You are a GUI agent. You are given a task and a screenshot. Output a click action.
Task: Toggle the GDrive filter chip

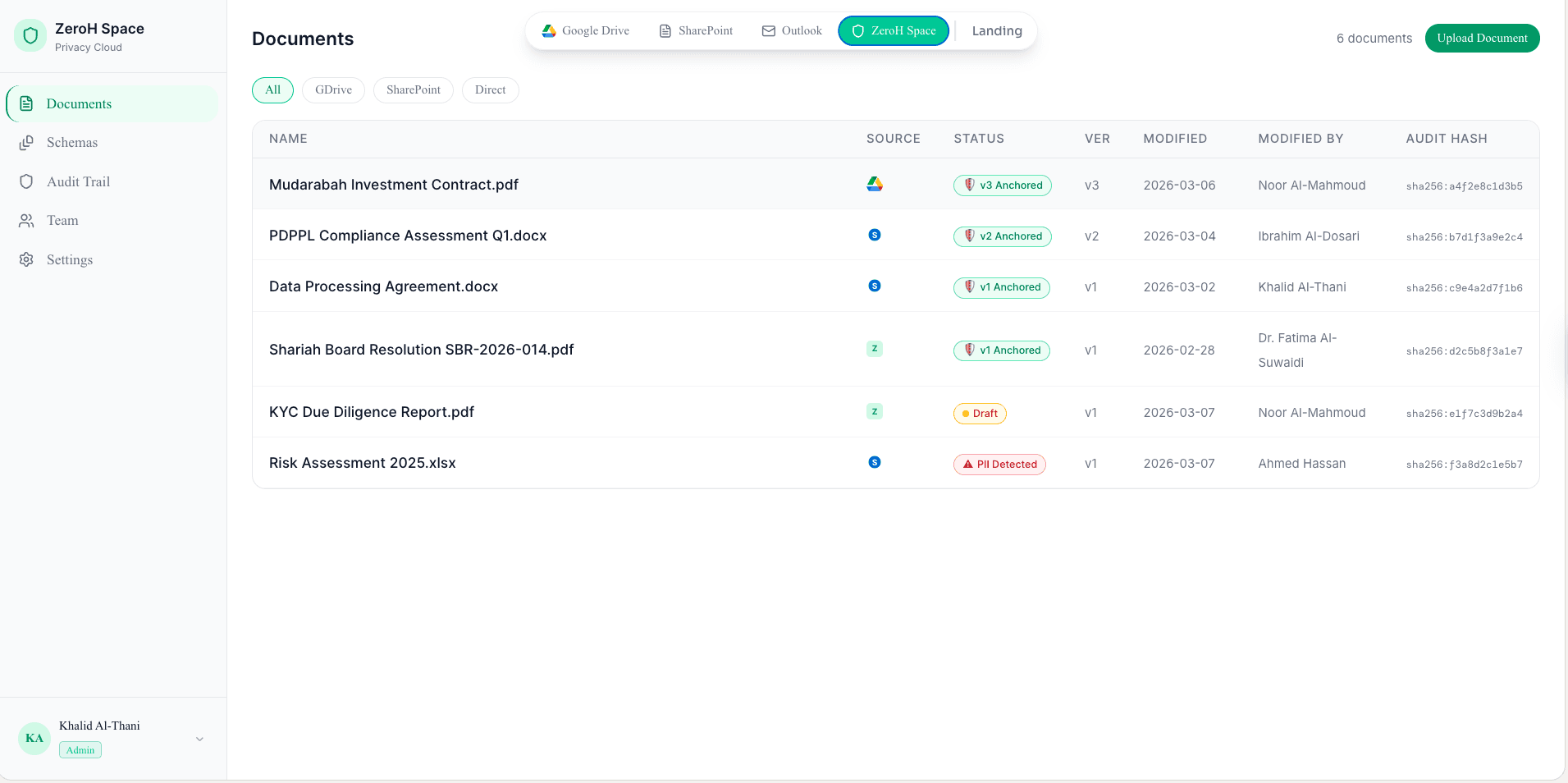[x=333, y=89]
